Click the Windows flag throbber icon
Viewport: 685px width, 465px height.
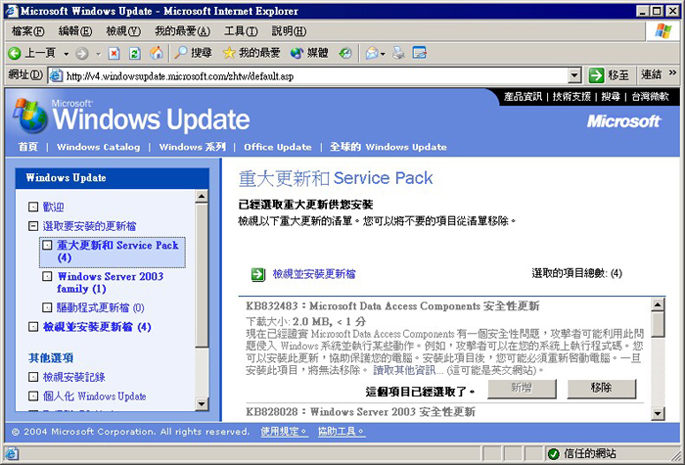pos(663,31)
